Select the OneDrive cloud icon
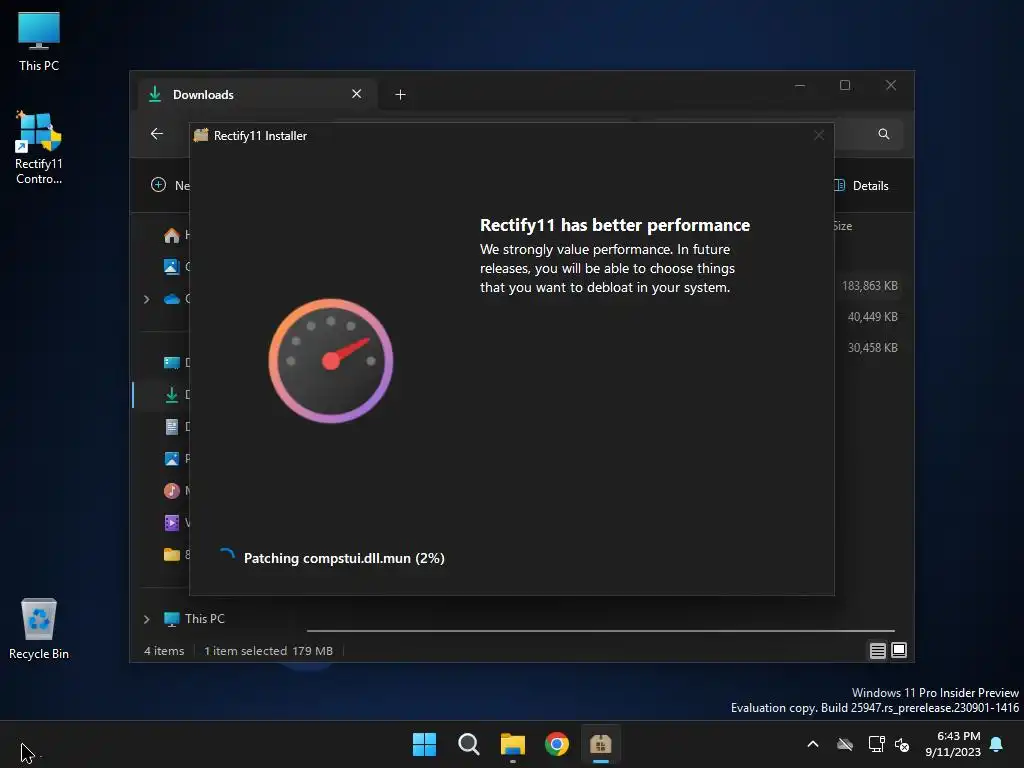The image size is (1024, 768). pyautogui.click(x=172, y=299)
